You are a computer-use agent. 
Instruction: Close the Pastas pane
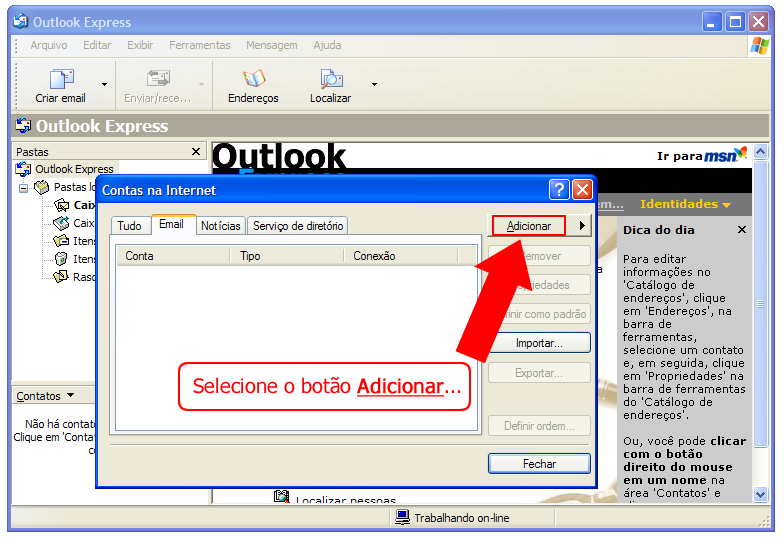(x=196, y=152)
